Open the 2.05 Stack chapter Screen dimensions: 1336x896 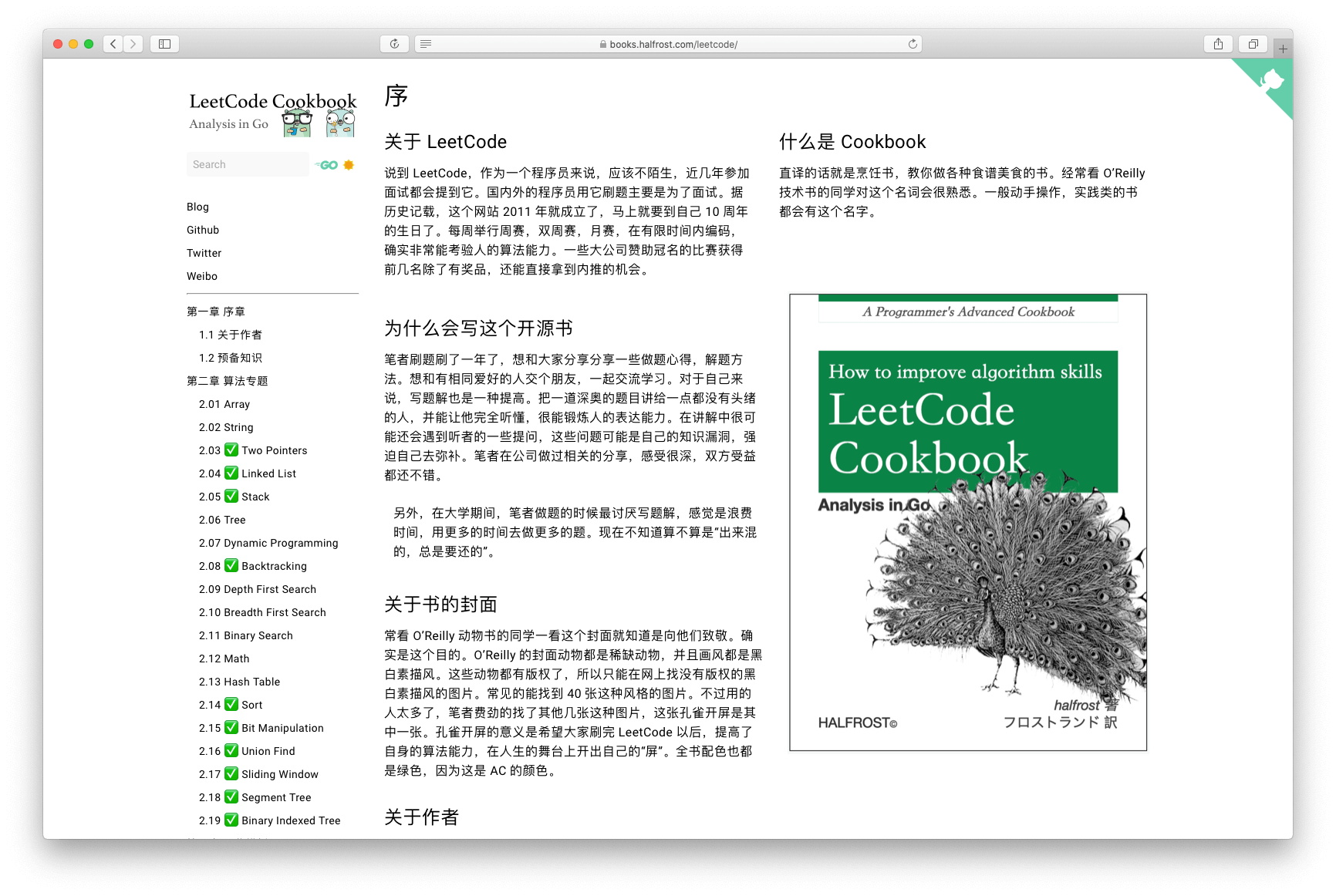coord(234,497)
